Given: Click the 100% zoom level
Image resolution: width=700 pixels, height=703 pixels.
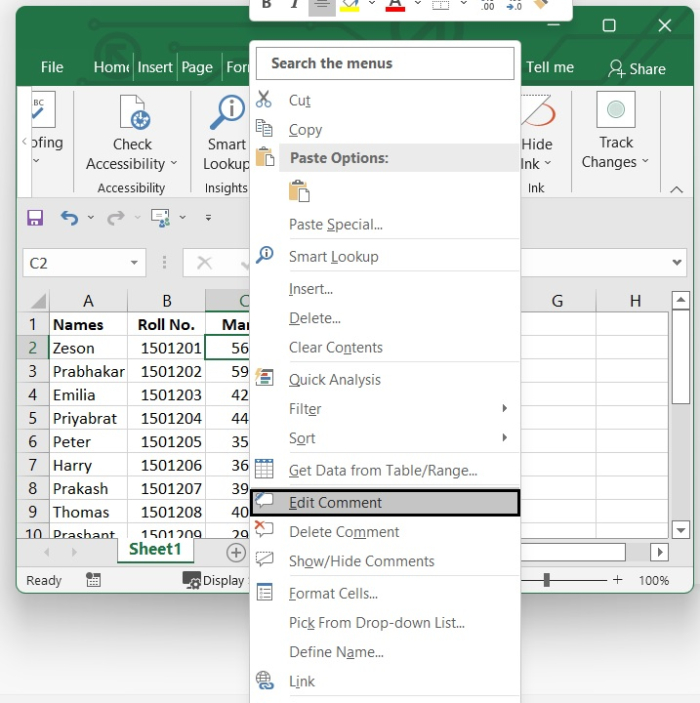Looking at the screenshot, I should tap(653, 581).
